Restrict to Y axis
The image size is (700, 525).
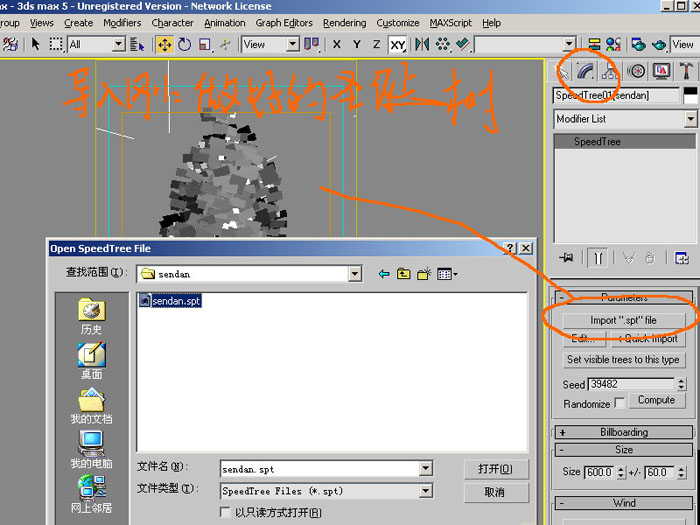(357, 44)
